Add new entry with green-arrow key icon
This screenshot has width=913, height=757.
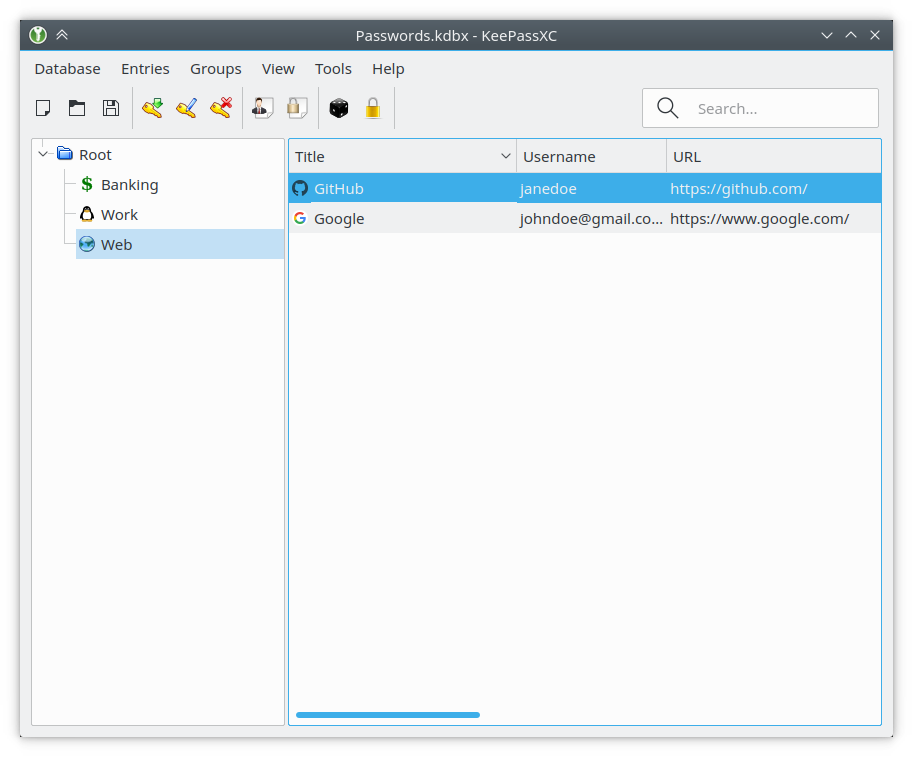click(153, 108)
